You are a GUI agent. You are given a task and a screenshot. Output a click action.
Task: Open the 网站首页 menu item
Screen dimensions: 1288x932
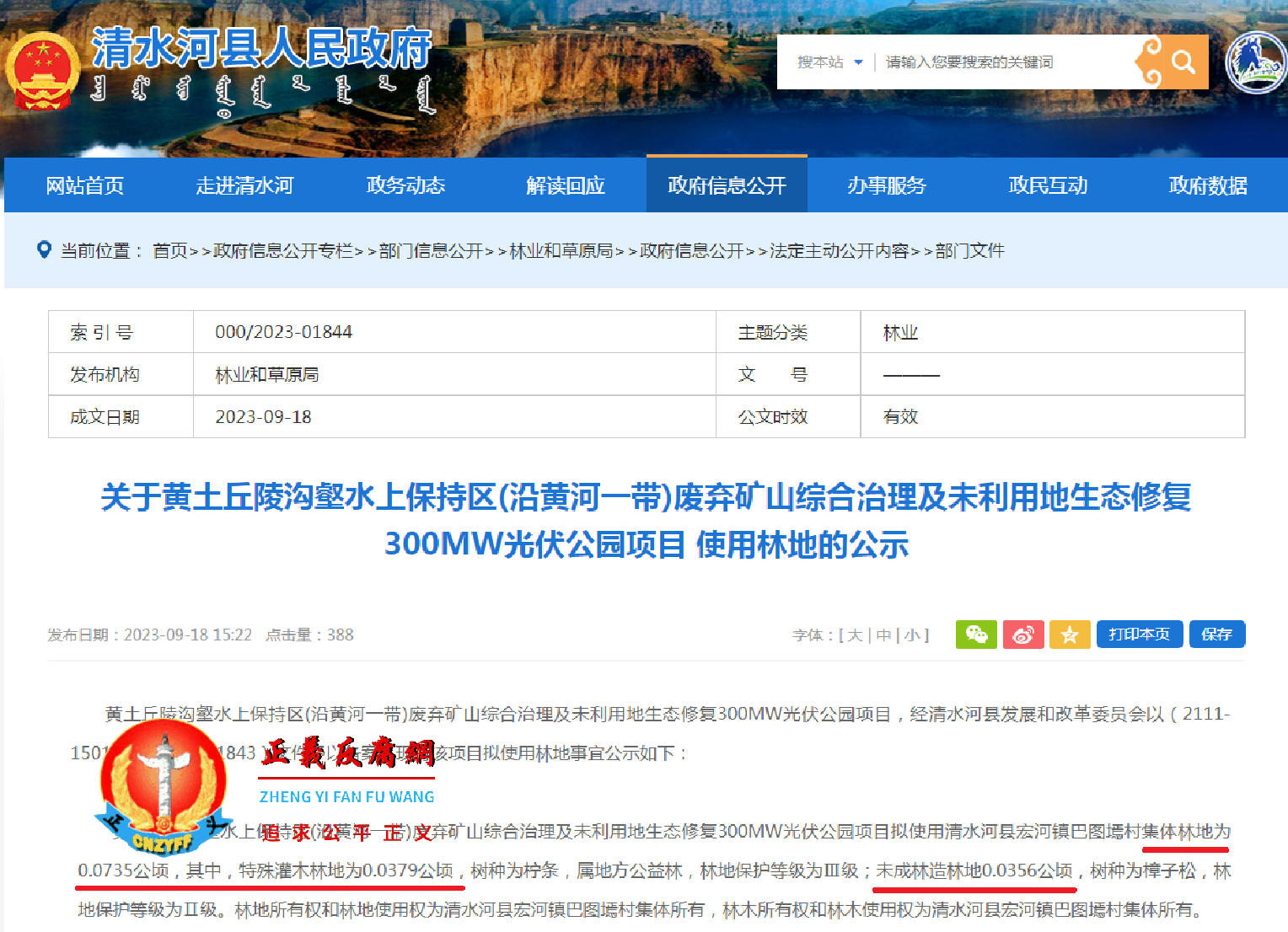click(85, 185)
